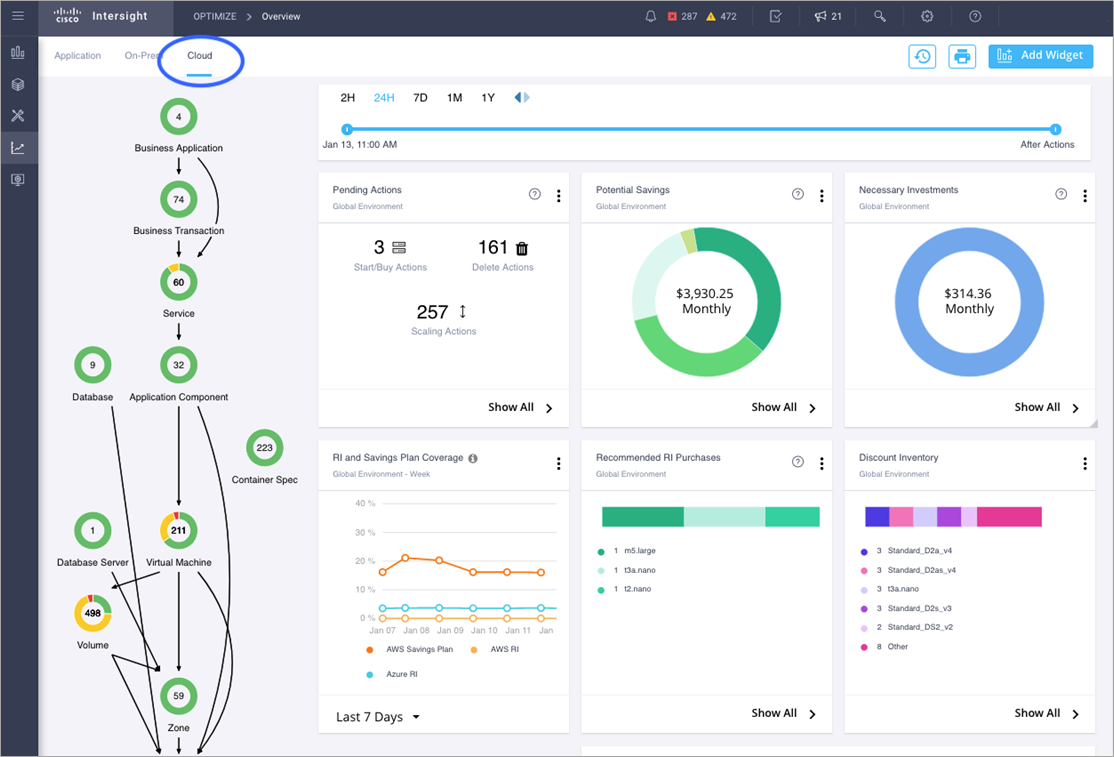Viewport: 1114px width, 757px height.
Task: Select the 7D time range
Action: tap(421, 98)
